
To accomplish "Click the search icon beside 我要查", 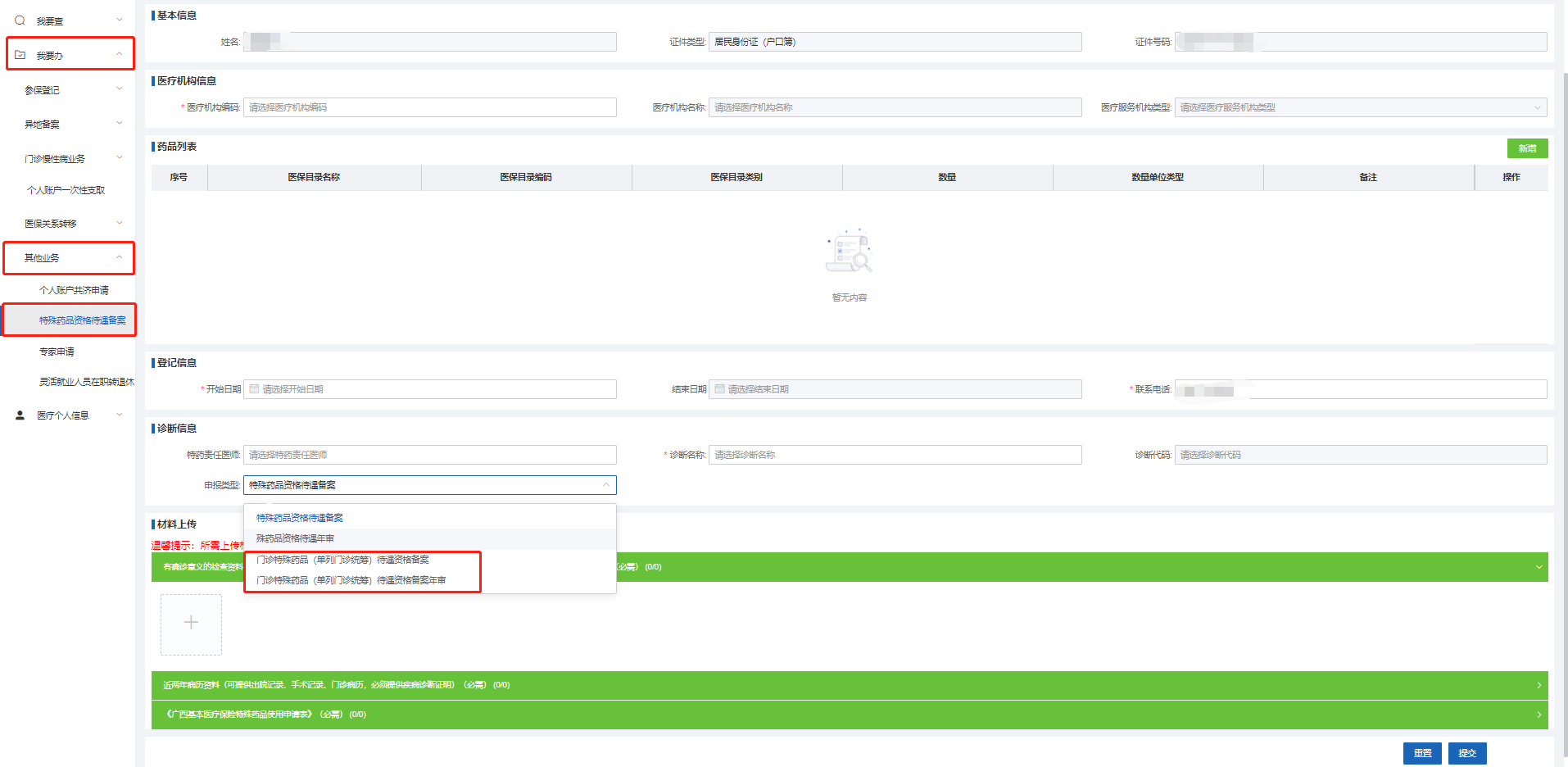I will click(x=20, y=20).
